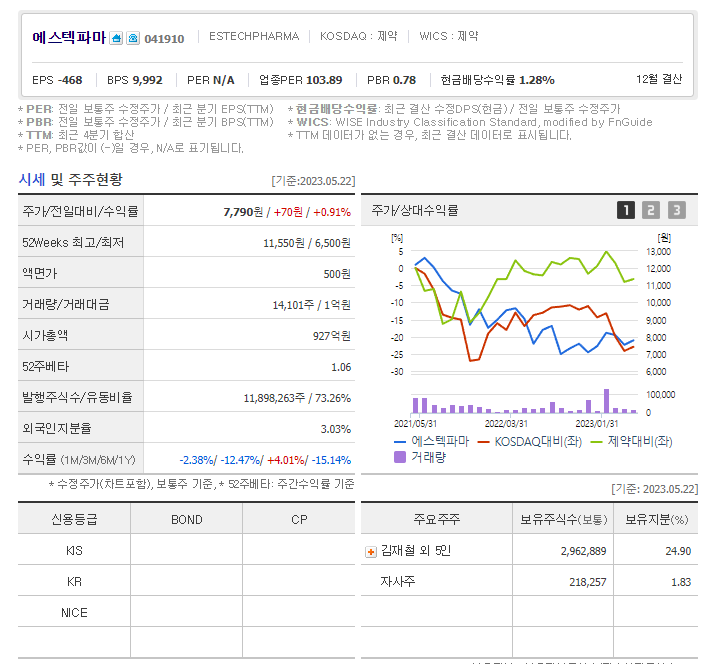Click the 11,550원 / 6,500원 cell
The height and width of the screenshot is (664, 706).
click(249, 243)
